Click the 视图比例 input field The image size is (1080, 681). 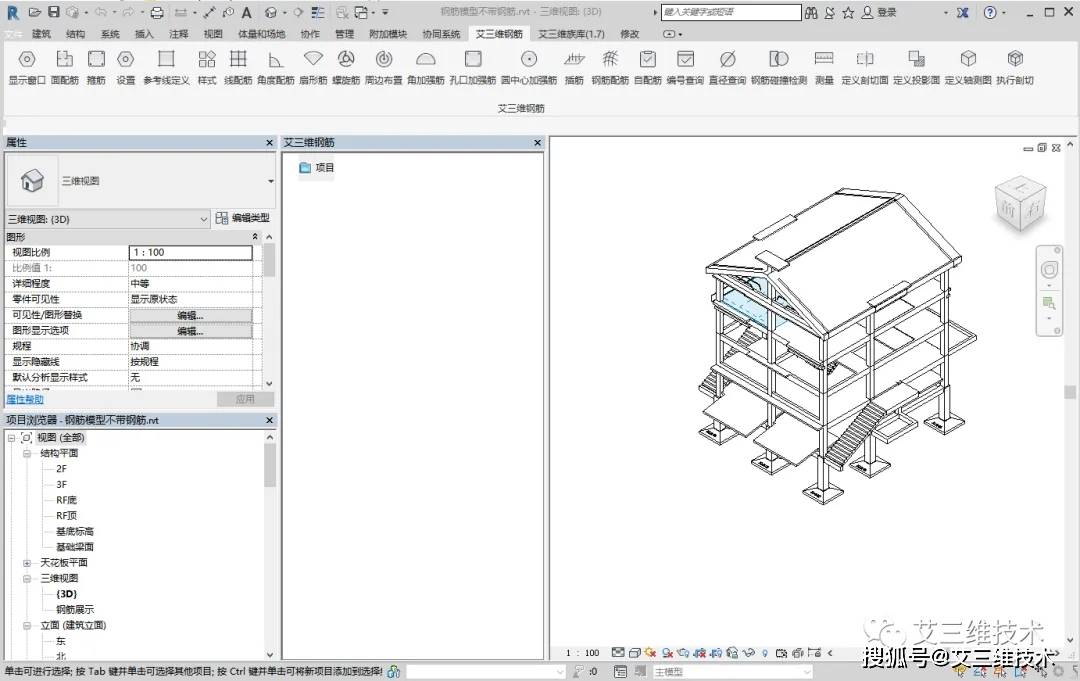click(190, 253)
